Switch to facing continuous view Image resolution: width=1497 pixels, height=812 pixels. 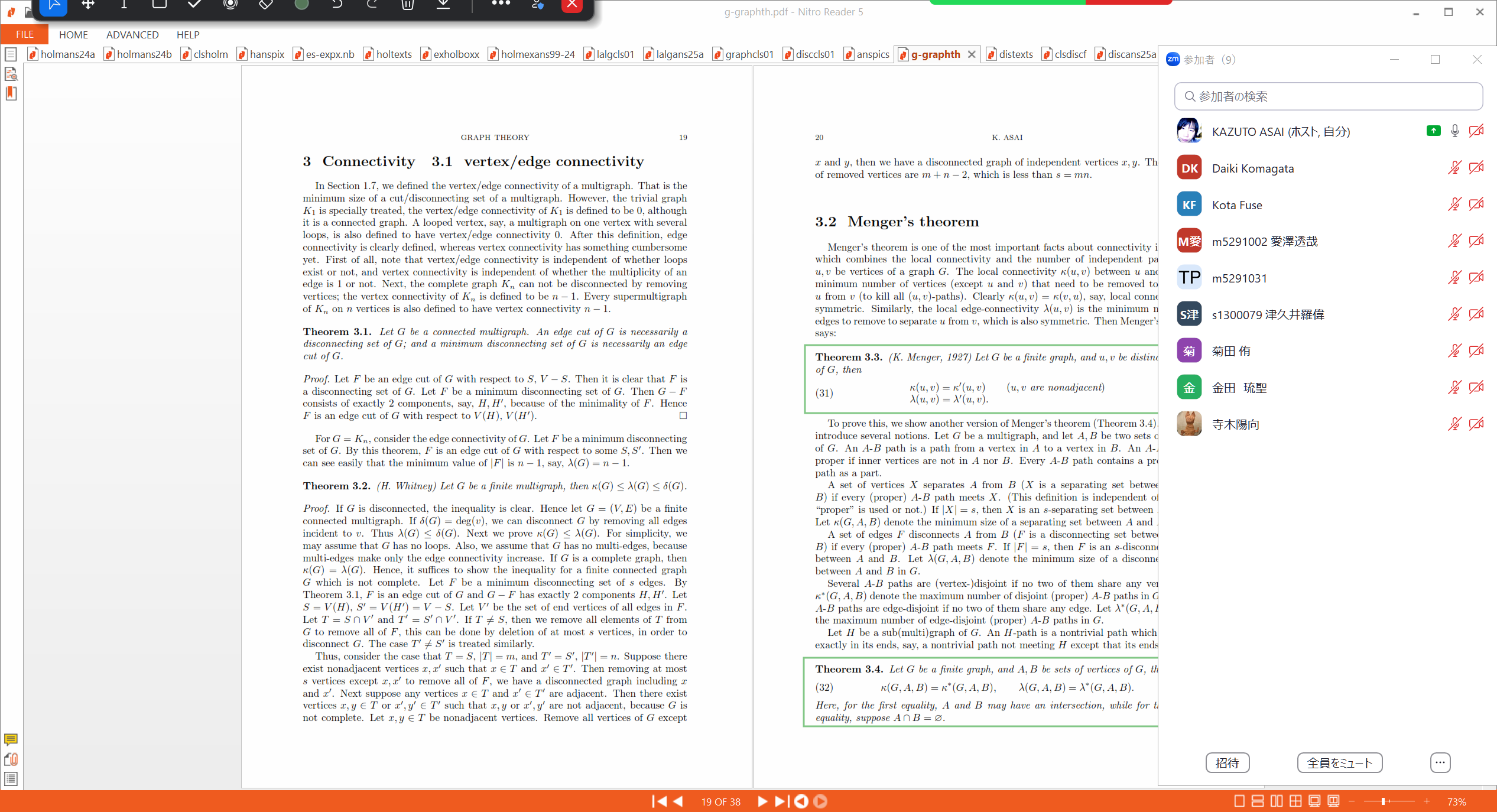coord(1295,801)
